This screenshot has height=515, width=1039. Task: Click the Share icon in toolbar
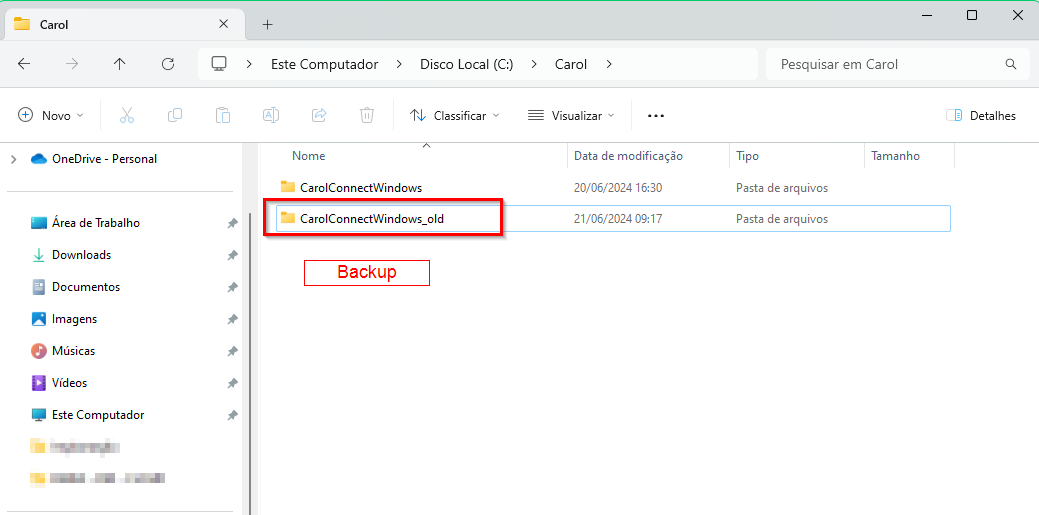tap(319, 115)
